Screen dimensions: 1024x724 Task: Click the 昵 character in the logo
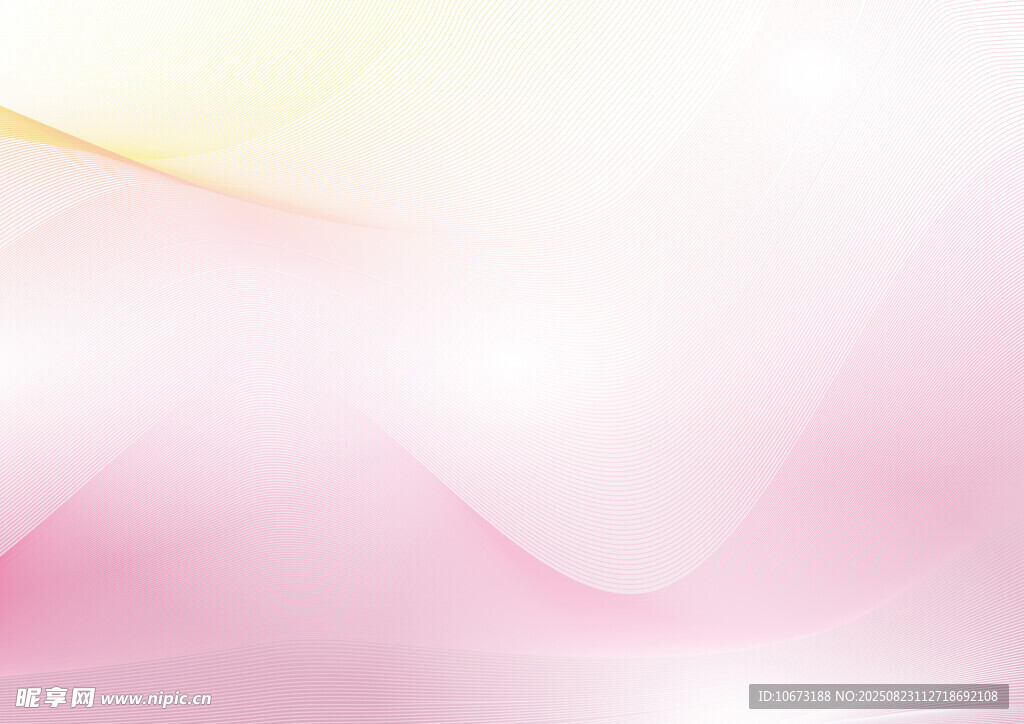(28, 697)
